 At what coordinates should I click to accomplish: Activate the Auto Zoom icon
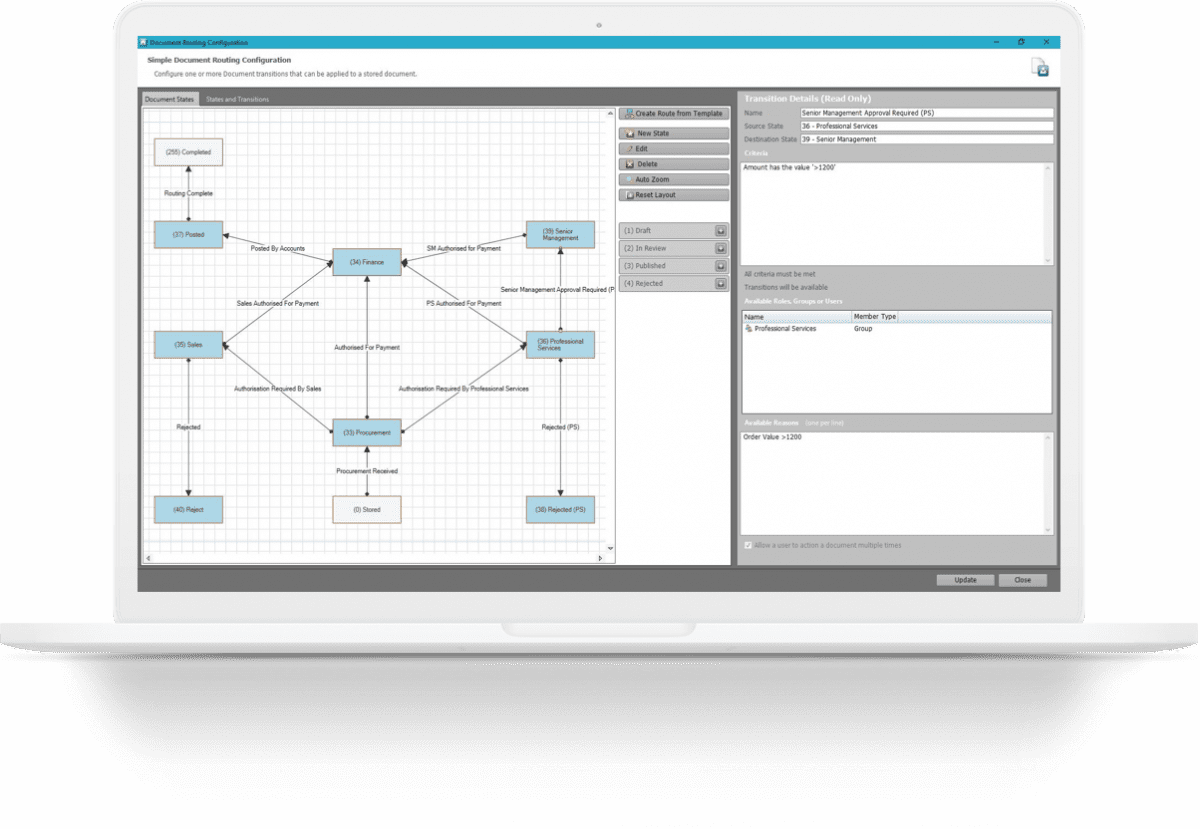(x=630, y=179)
